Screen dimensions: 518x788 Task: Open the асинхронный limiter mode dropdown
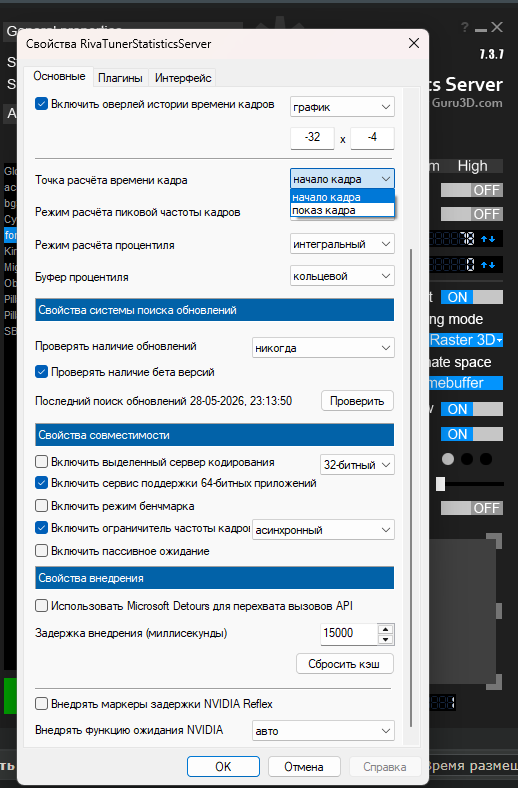tap(323, 530)
